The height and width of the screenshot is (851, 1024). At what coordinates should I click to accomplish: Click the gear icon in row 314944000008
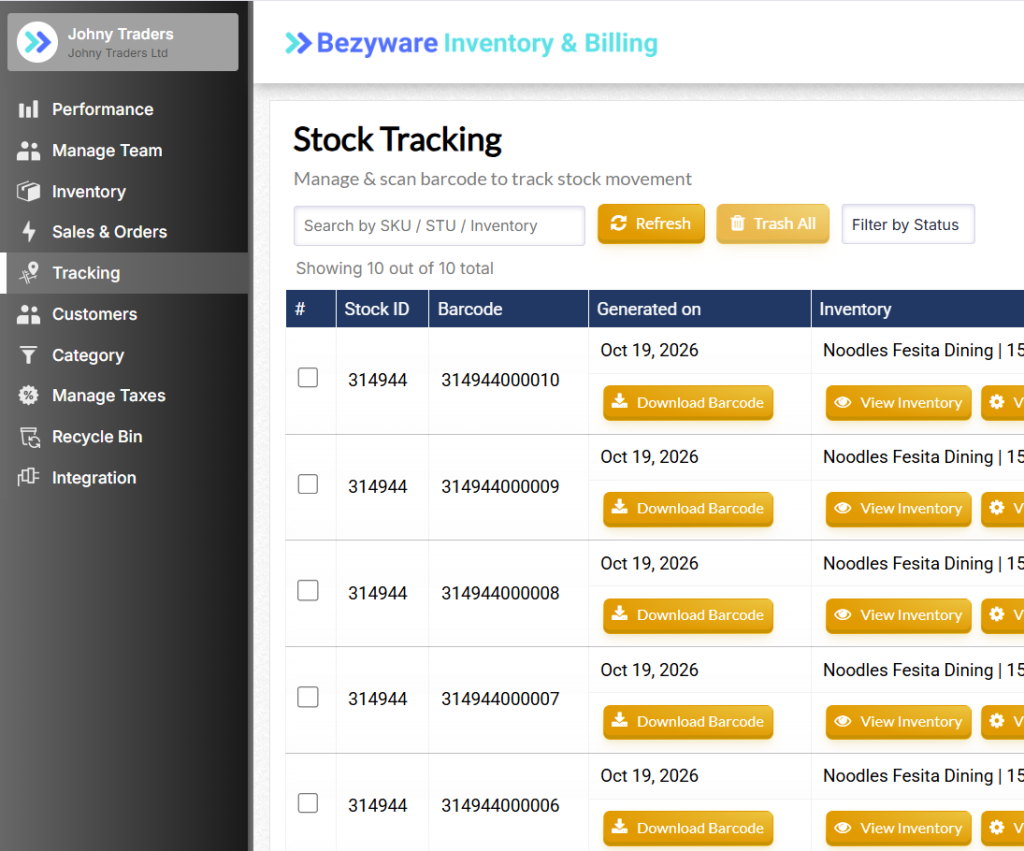pos(997,615)
